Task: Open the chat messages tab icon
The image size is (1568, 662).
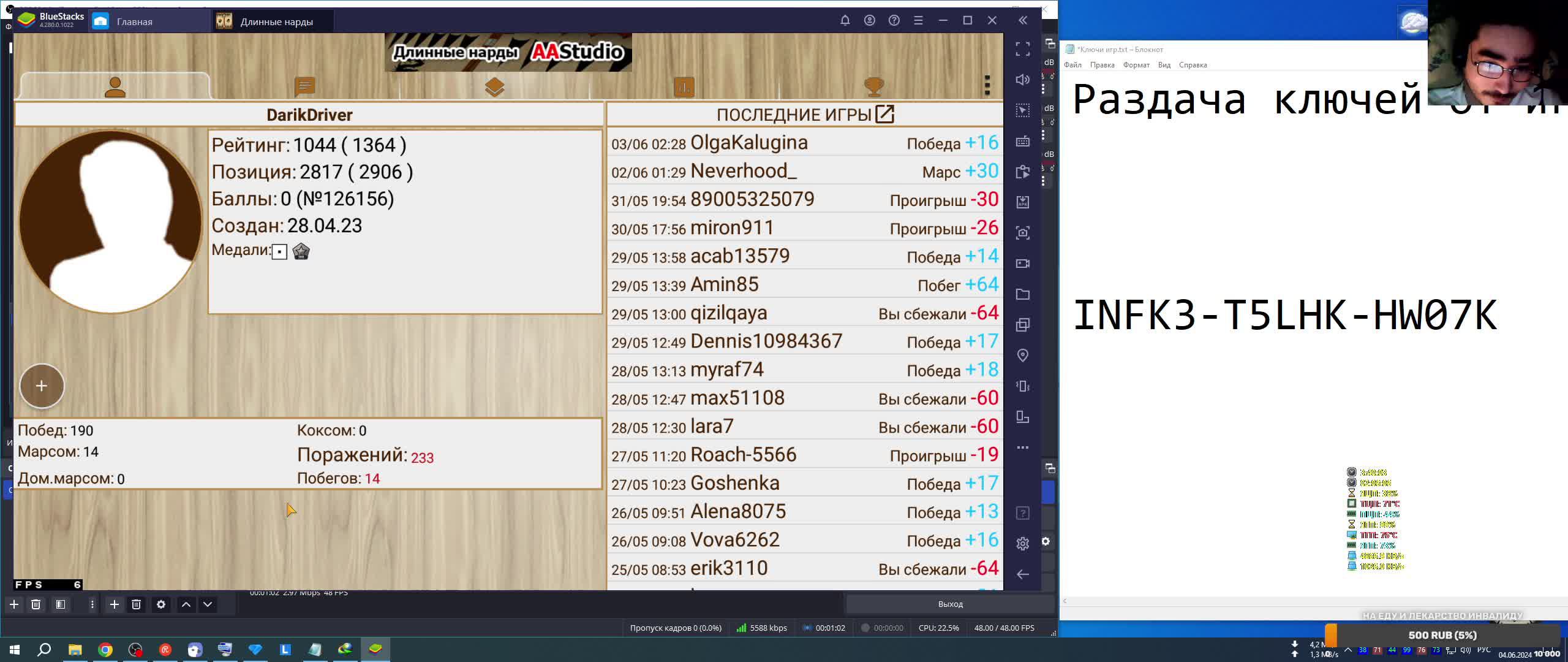Action: click(x=304, y=86)
